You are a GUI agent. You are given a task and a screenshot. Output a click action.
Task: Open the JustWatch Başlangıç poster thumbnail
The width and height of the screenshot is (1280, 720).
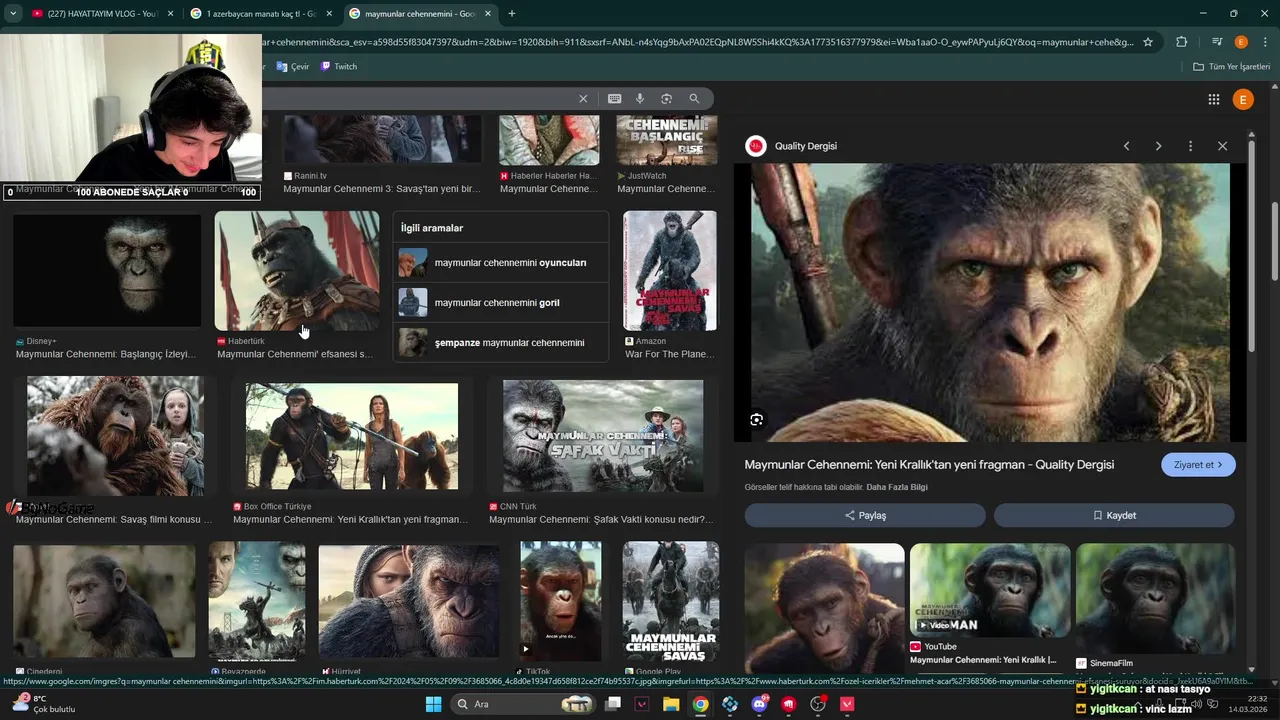click(x=667, y=140)
